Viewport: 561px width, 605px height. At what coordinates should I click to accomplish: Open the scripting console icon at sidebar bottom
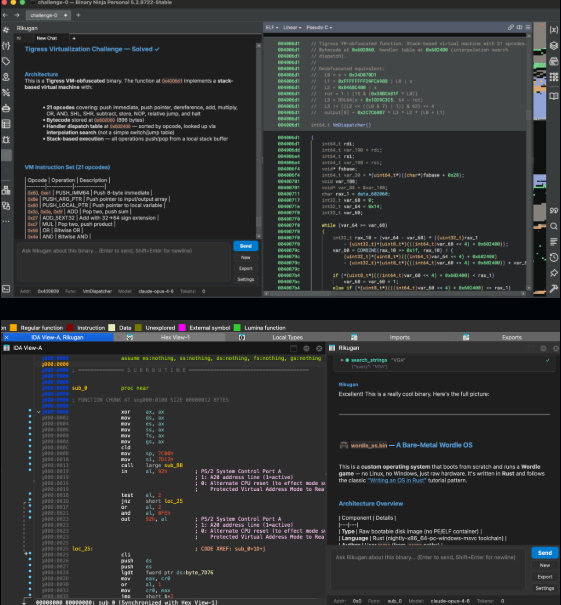pyautogui.click(x=6, y=288)
